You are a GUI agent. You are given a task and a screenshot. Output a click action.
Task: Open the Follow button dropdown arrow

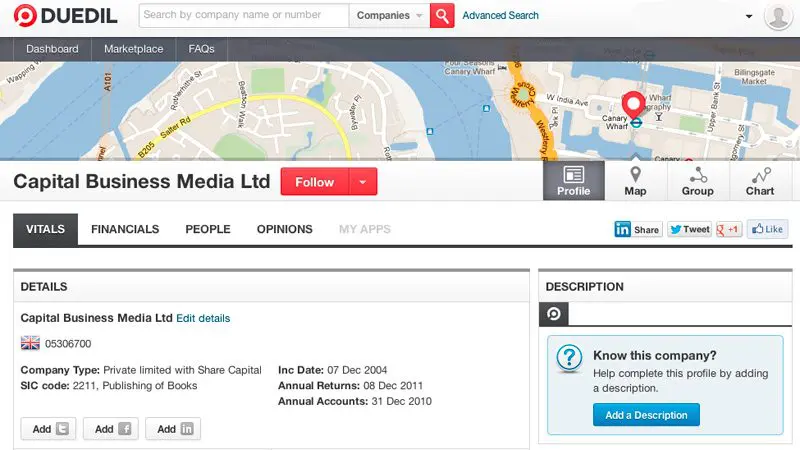pyautogui.click(x=363, y=182)
